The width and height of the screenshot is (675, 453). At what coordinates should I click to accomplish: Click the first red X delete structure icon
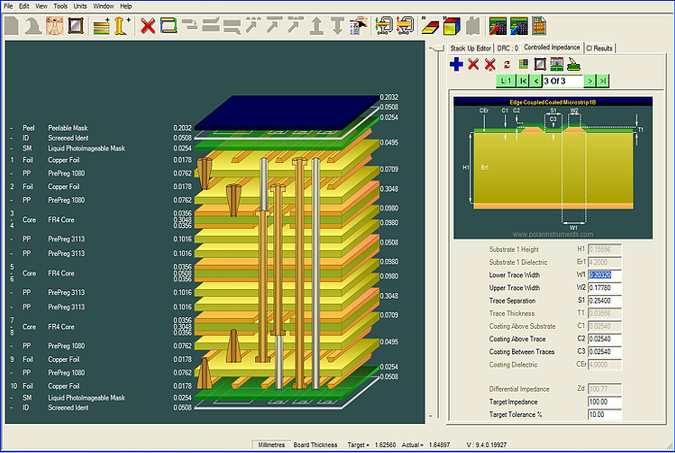[474, 64]
